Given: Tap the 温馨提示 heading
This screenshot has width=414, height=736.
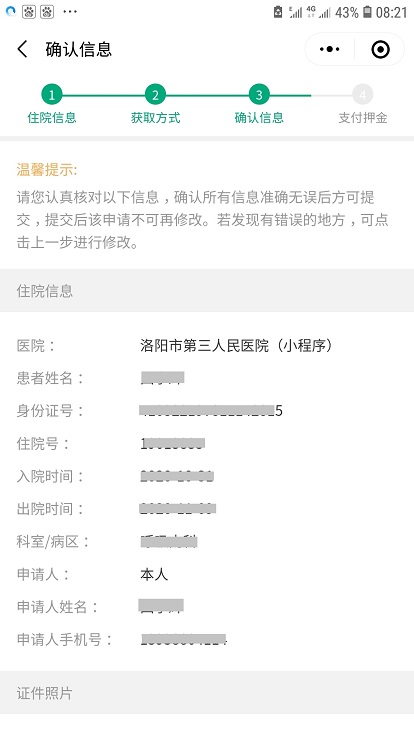Looking at the screenshot, I should point(46,170).
